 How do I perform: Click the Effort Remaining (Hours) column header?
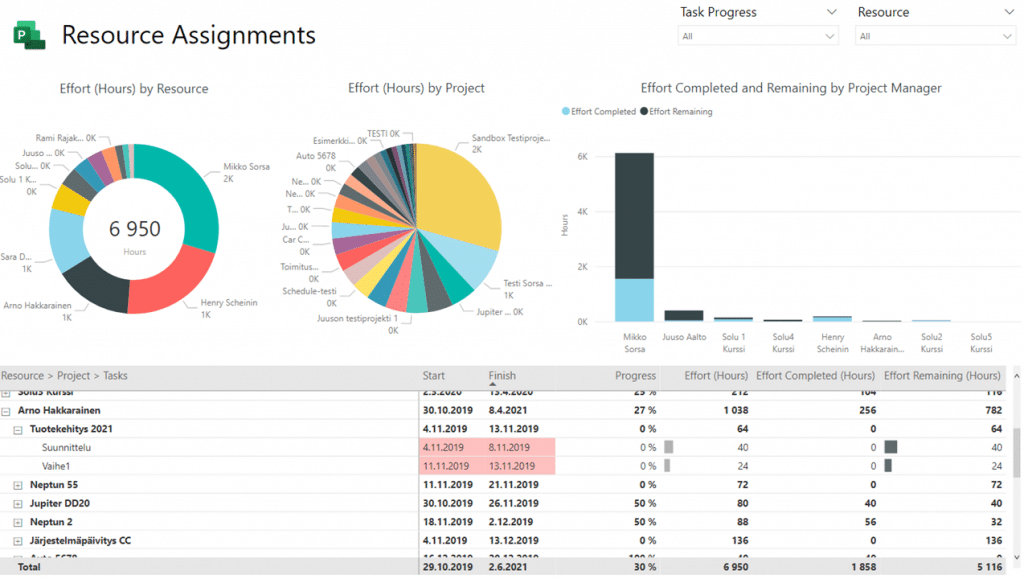(x=942, y=376)
